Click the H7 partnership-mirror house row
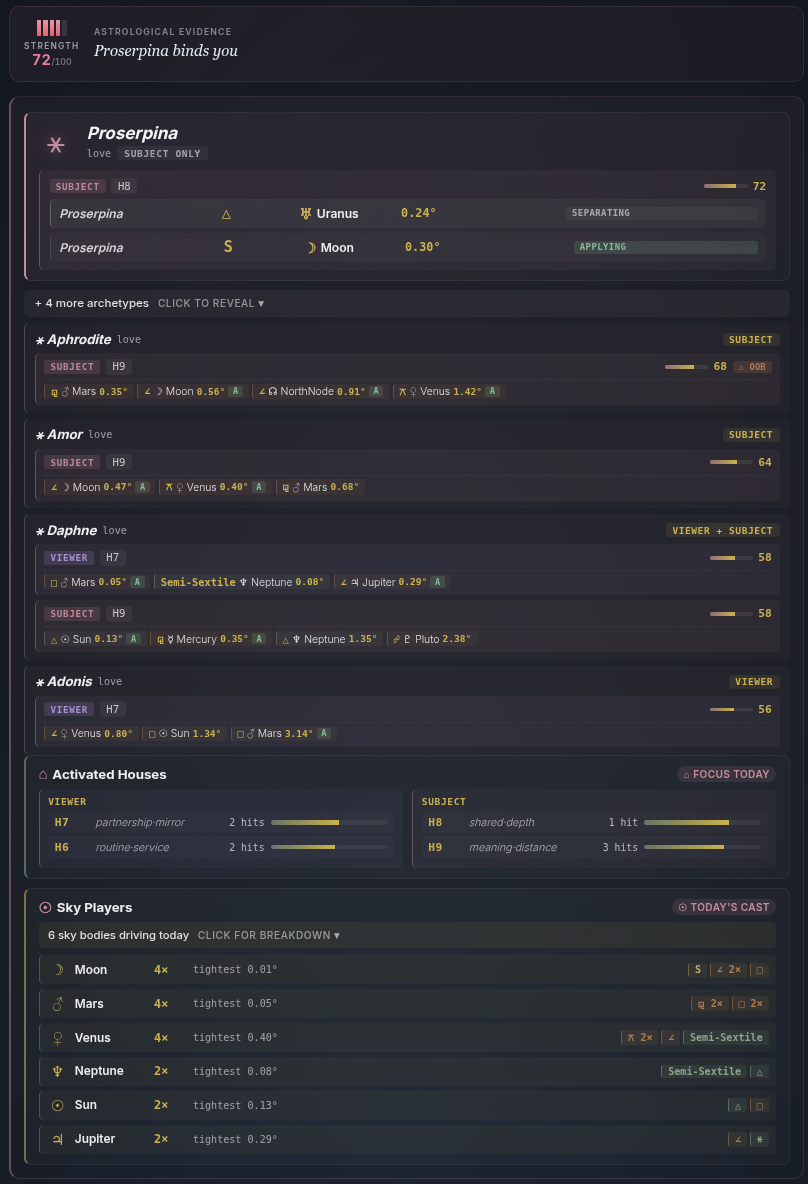The width and height of the screenshot is (808, 1184). tap(220, 822)
